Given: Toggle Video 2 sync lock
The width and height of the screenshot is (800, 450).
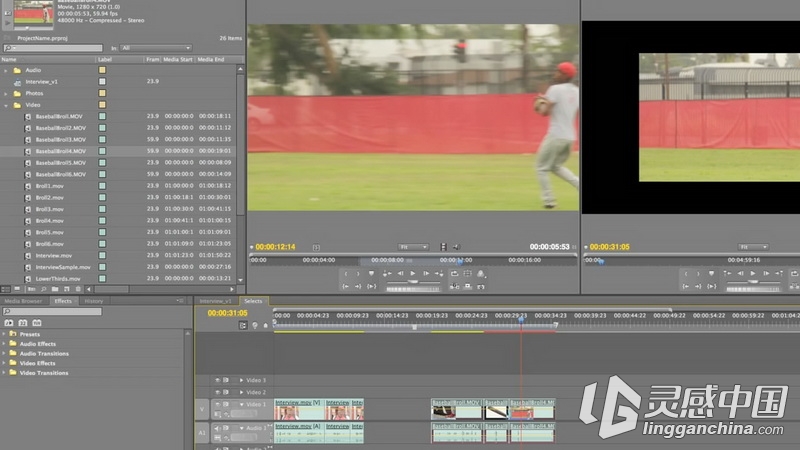Looking at the screenshot, I should 226,392.
